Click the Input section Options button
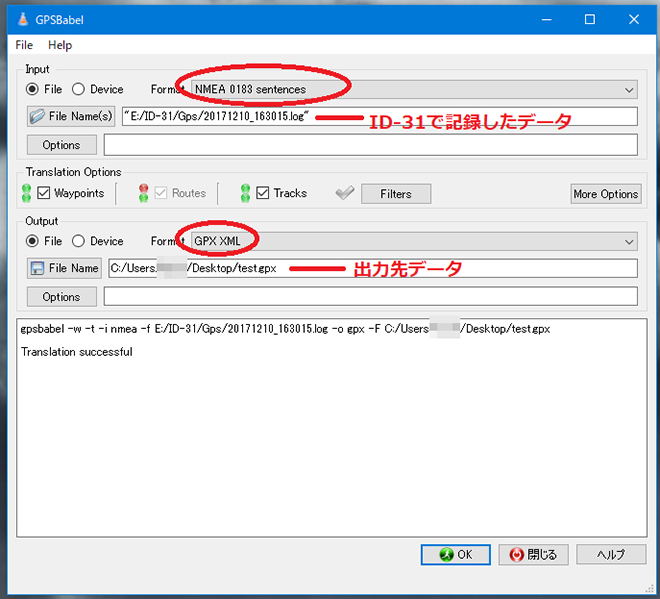Image resolution: width=660 pixels, height=599 pixels. (62, 145)
